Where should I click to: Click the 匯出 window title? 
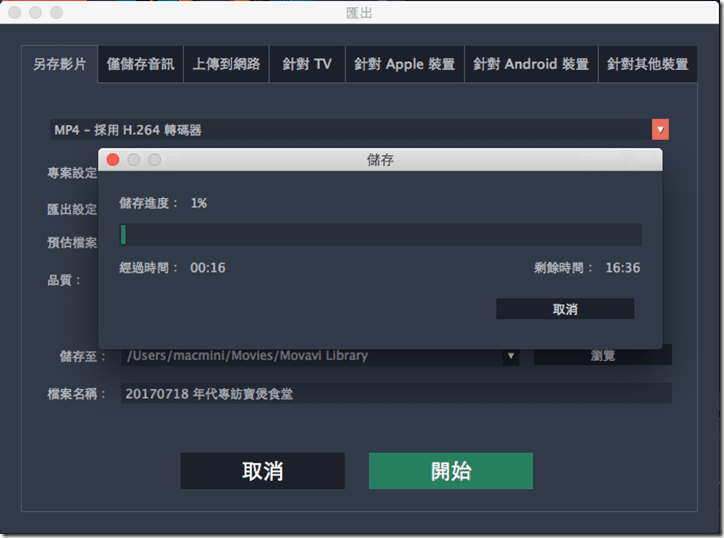tap(359, 12)
